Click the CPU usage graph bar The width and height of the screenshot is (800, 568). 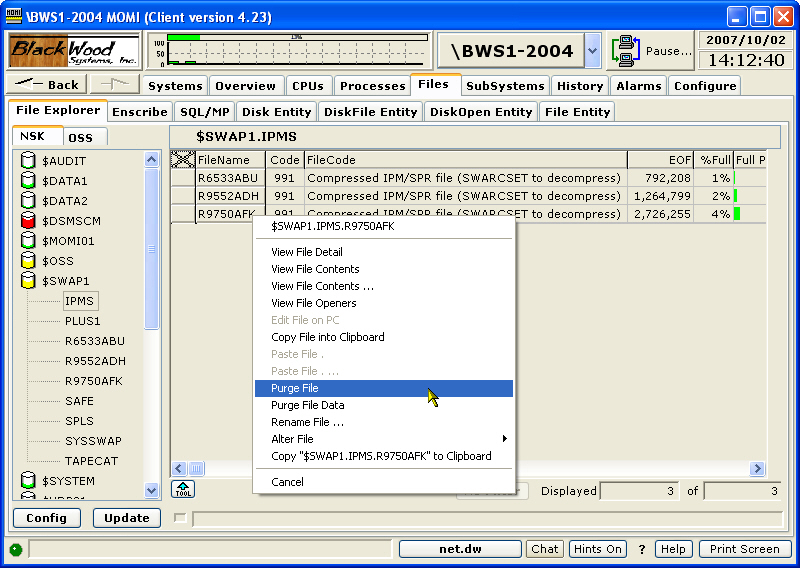coord(297,37)
